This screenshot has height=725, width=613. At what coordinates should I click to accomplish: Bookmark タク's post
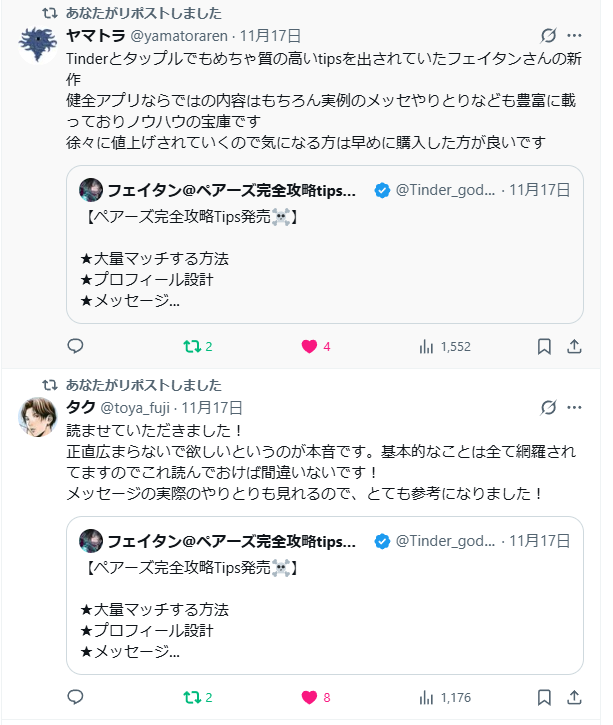(x=544, y=697)
